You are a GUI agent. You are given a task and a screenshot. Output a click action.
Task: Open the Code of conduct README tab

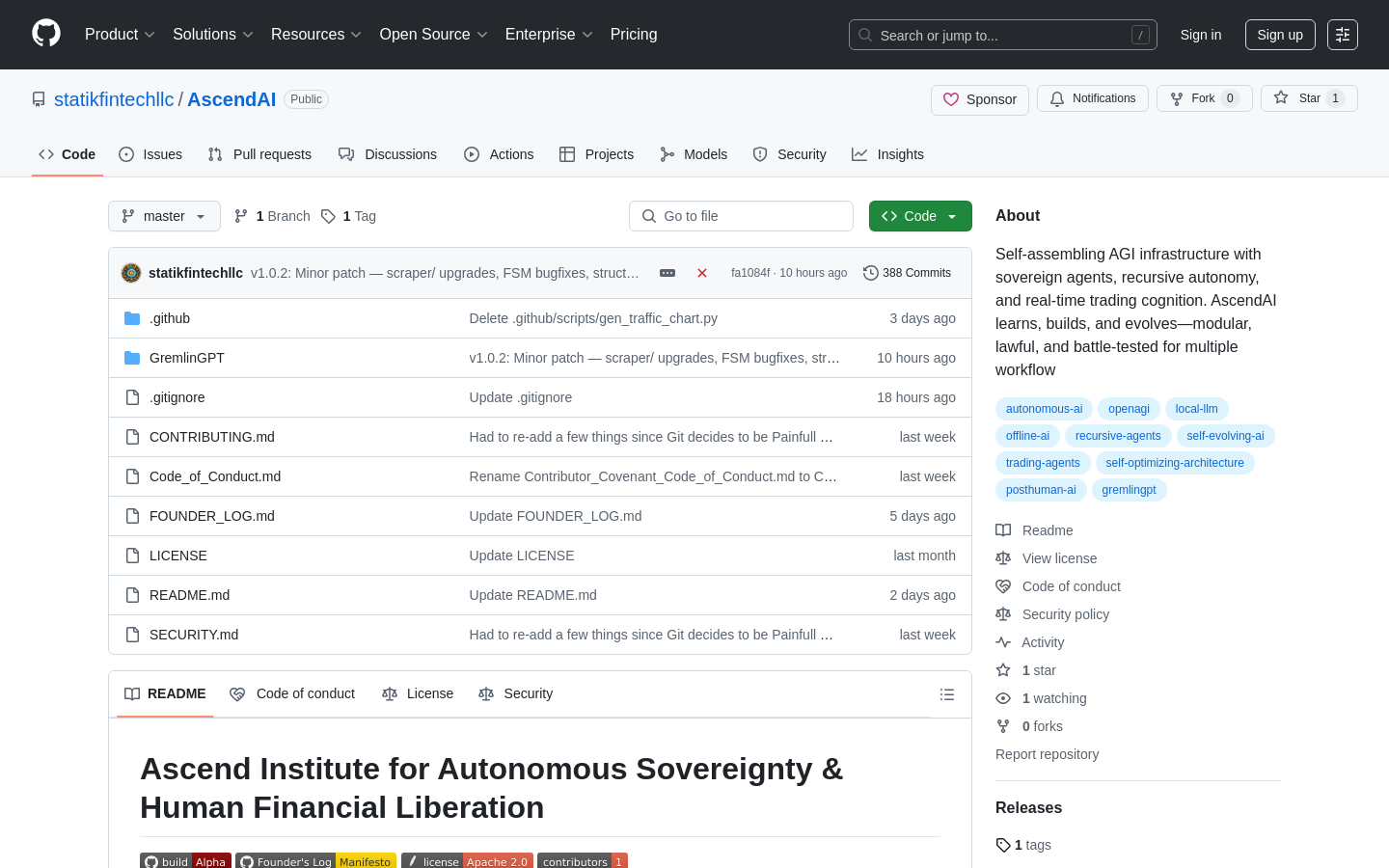click(292, 694)
